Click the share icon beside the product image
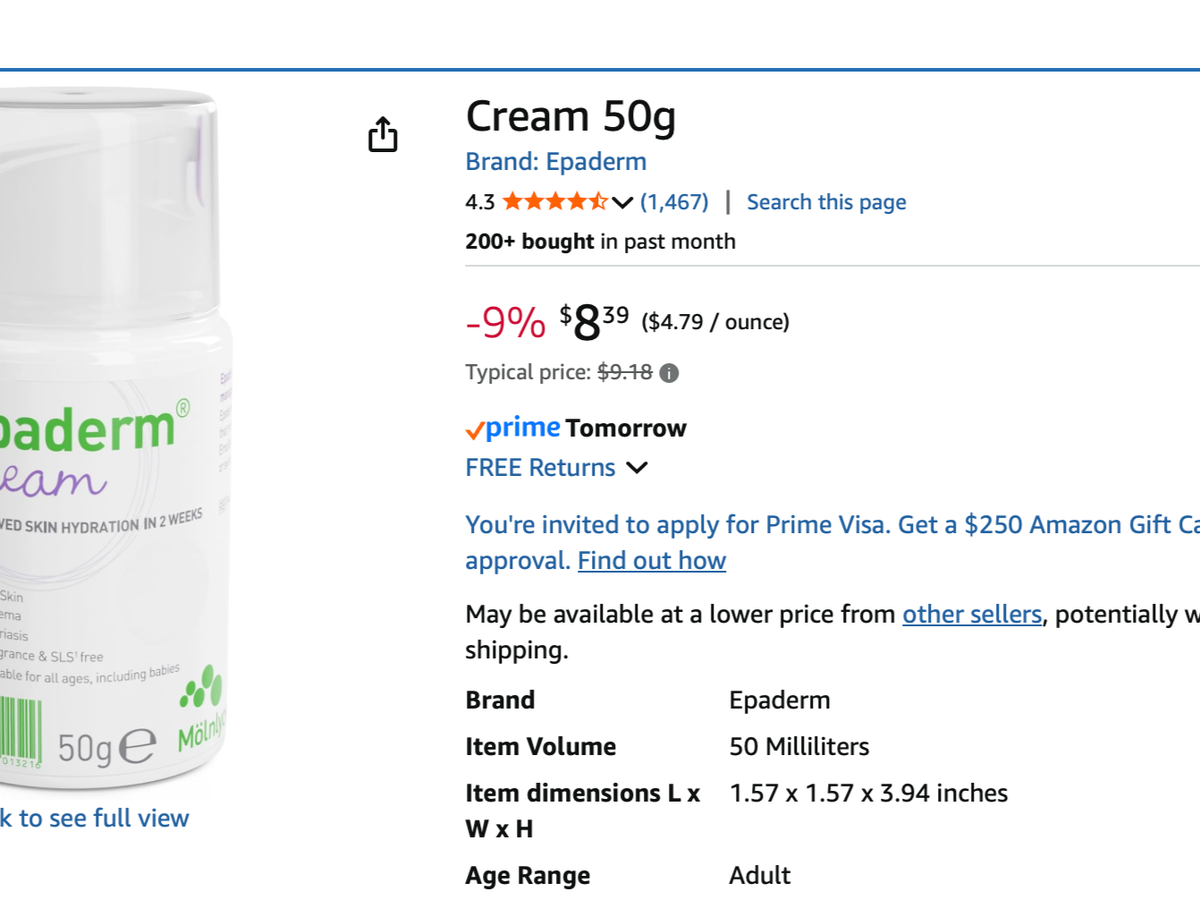 (x=383, y=135)
